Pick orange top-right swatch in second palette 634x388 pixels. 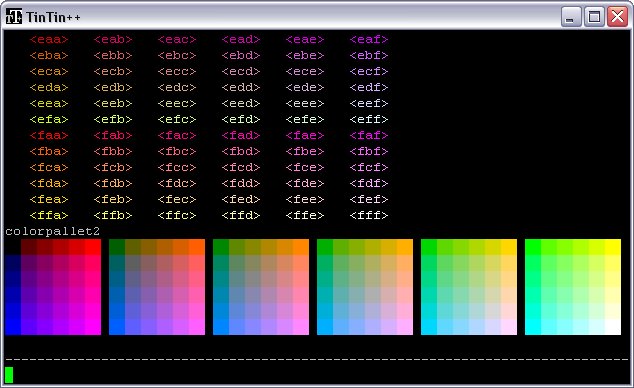[x=197, y=247]
